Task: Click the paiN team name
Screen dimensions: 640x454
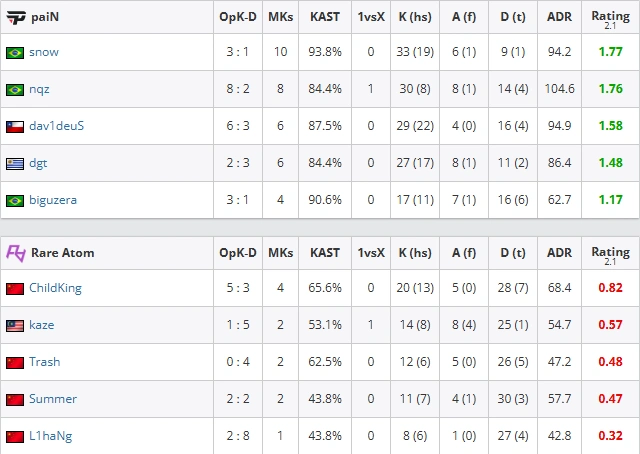Action: tap(45, 17)
